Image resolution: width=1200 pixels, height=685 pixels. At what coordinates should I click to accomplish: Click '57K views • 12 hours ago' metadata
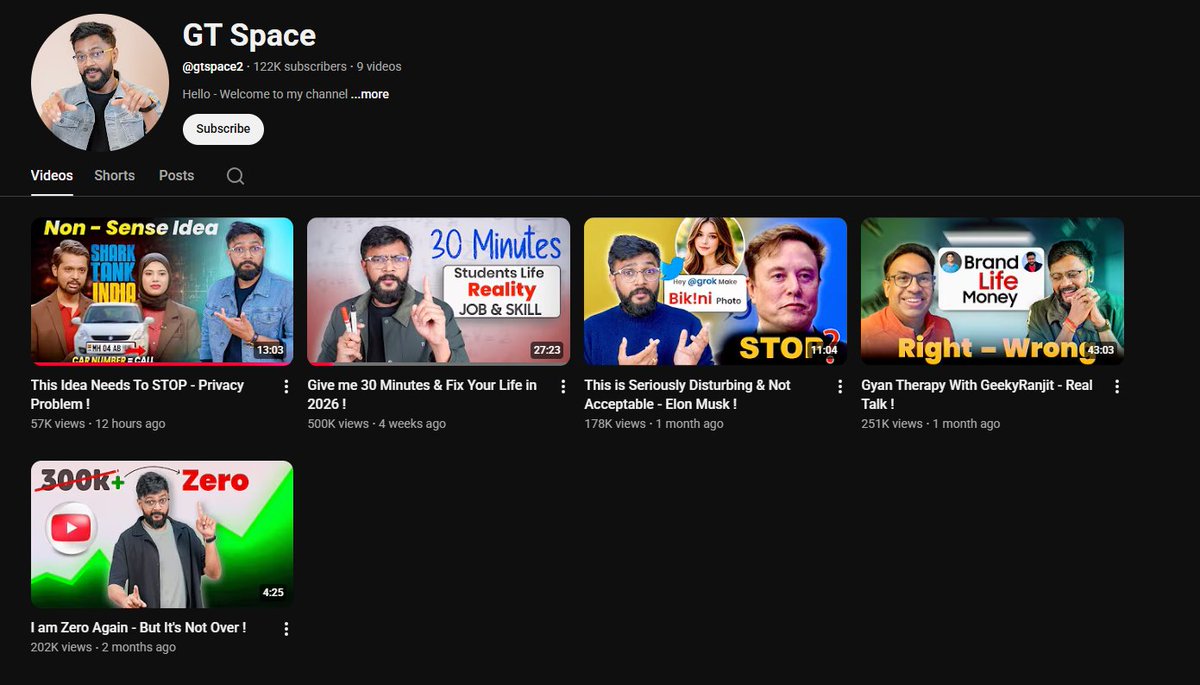coord(98,424)
